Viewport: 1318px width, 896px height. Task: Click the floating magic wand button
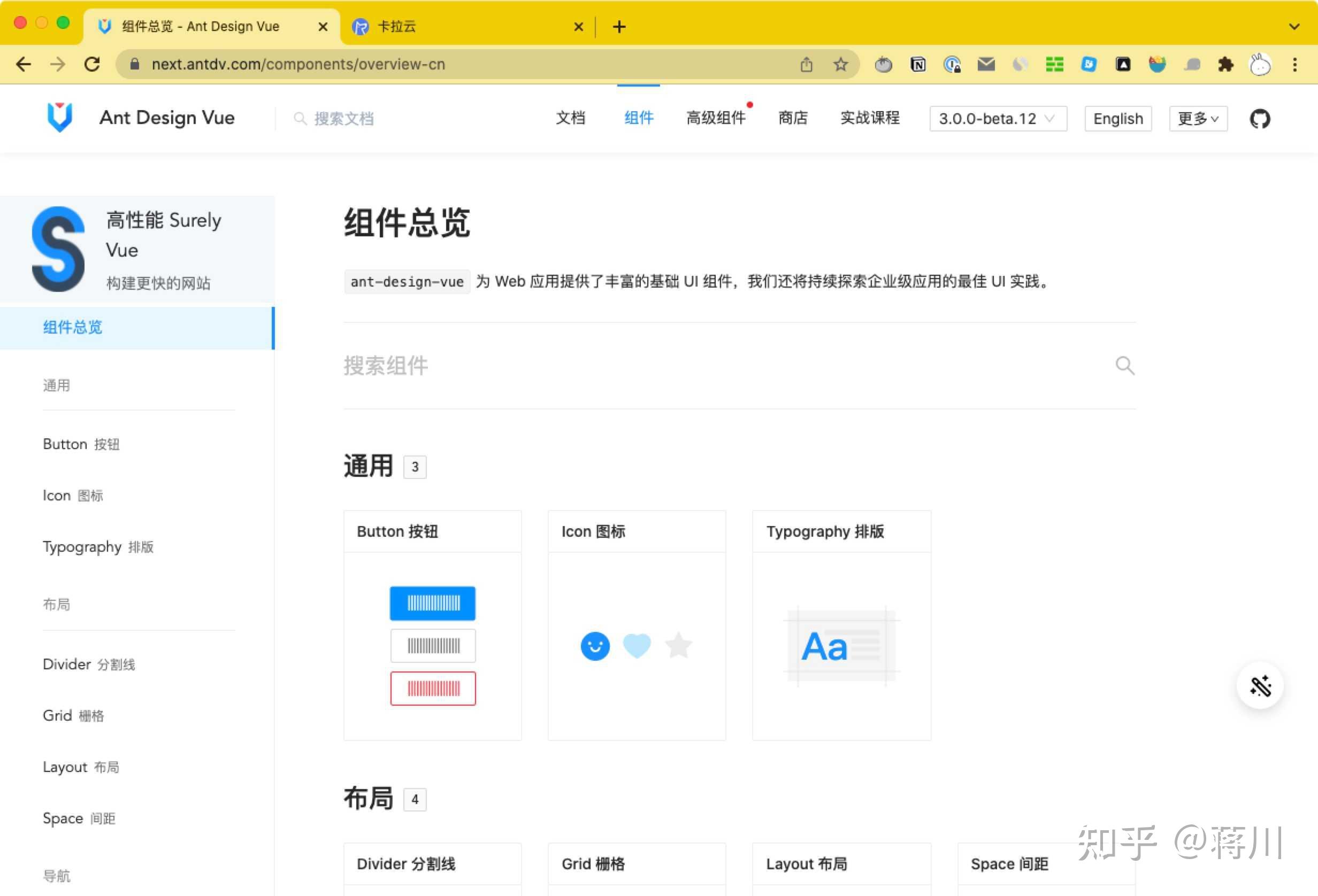pos(1260,685)
